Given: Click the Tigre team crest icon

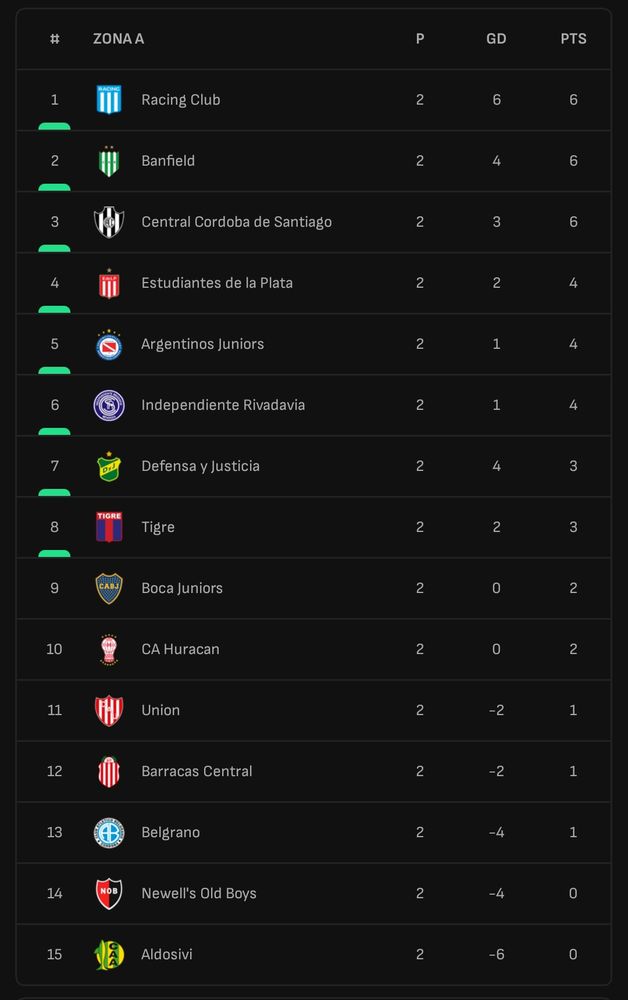Looking at the screenshot, I should (109, 527).
